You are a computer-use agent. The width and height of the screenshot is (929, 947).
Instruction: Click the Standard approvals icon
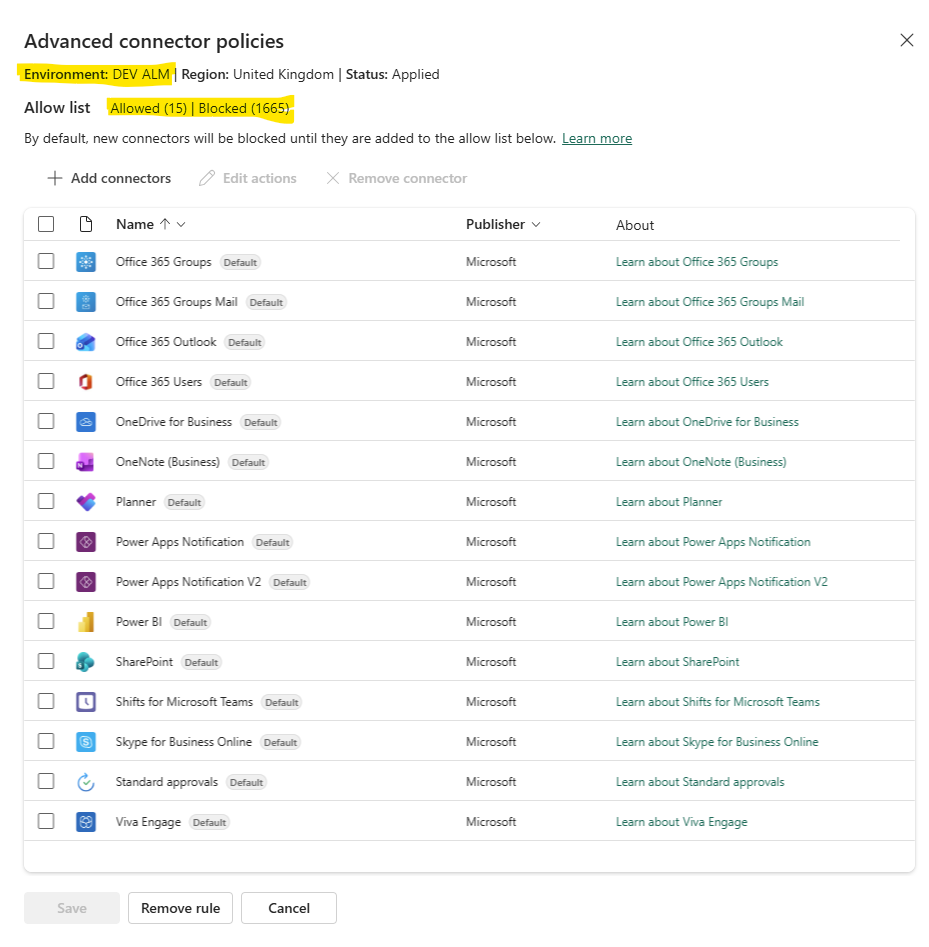[86, 782]
